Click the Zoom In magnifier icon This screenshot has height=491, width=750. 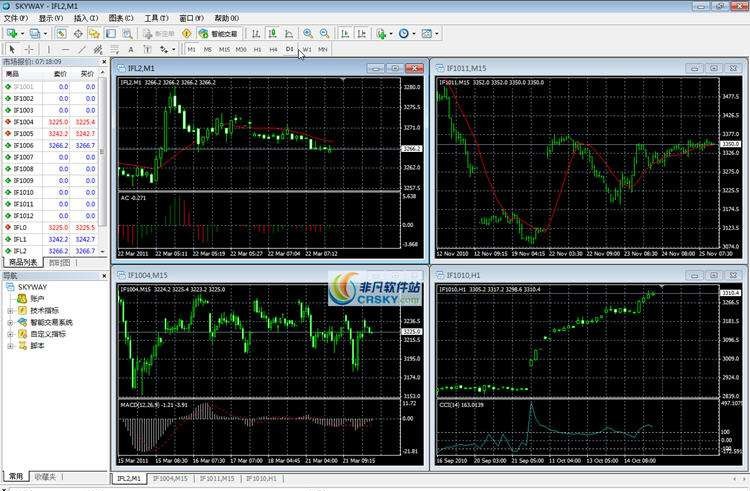point(308,33)
